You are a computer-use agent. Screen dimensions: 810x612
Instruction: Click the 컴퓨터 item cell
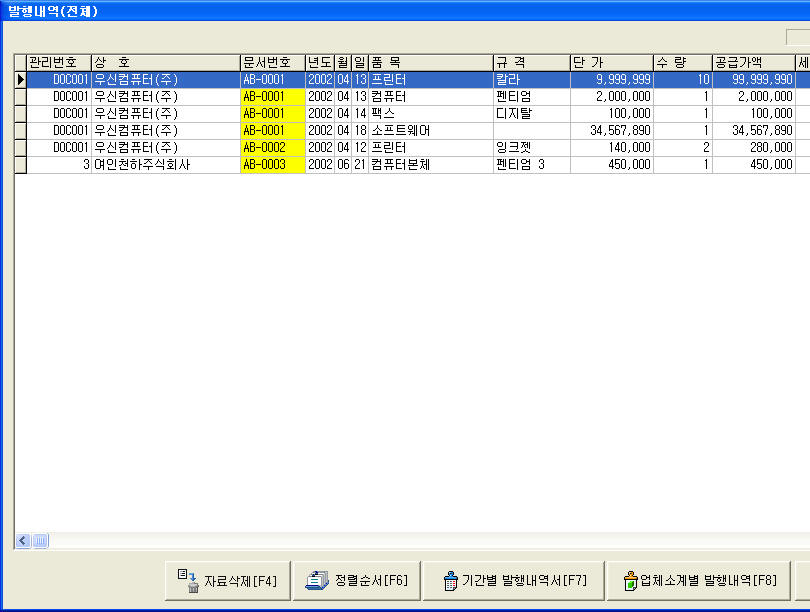[431, 97]
